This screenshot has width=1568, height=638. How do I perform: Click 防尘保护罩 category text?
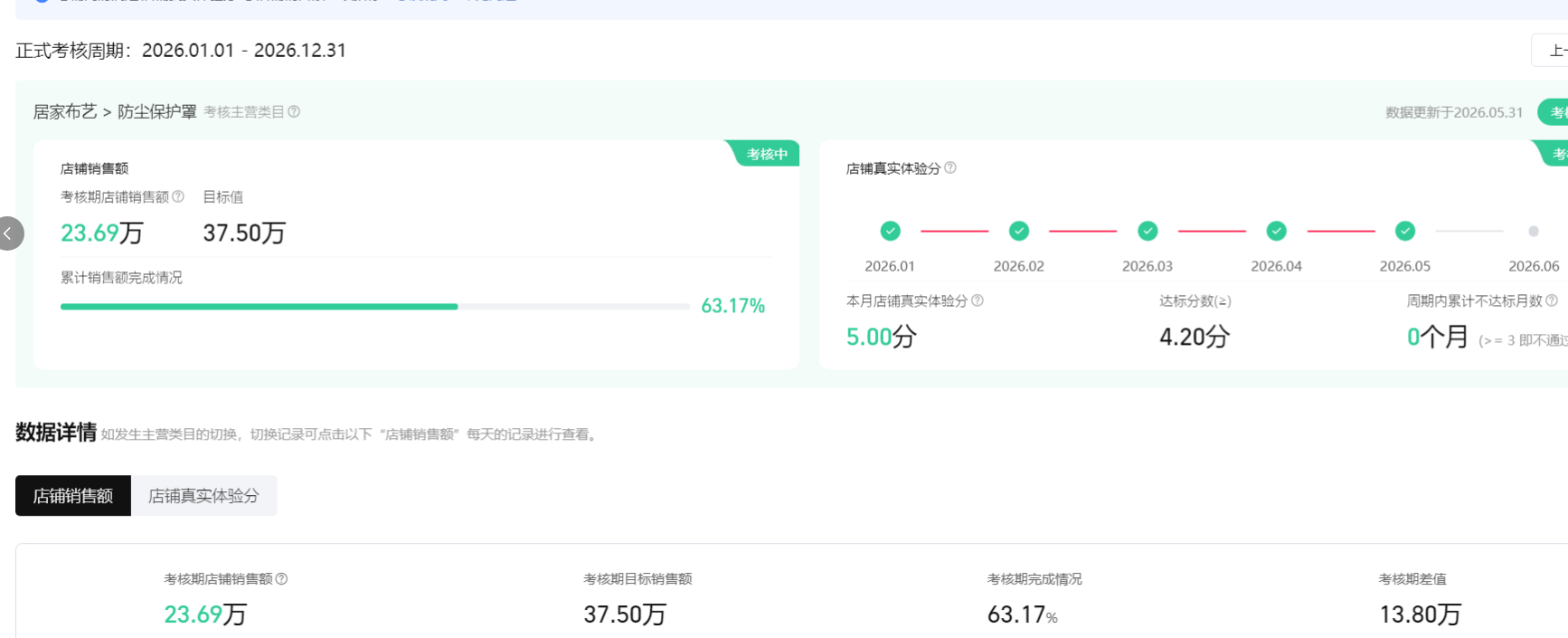pyautogui.click(x=157, y=112)
